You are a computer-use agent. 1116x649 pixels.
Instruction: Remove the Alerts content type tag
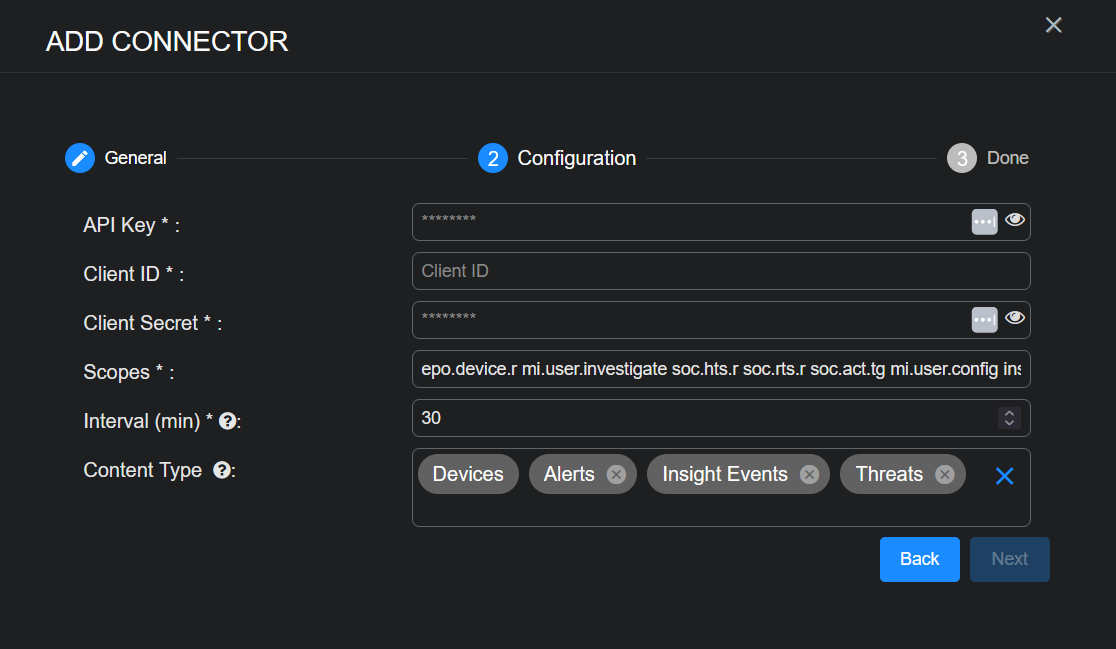tap(616, 474)
